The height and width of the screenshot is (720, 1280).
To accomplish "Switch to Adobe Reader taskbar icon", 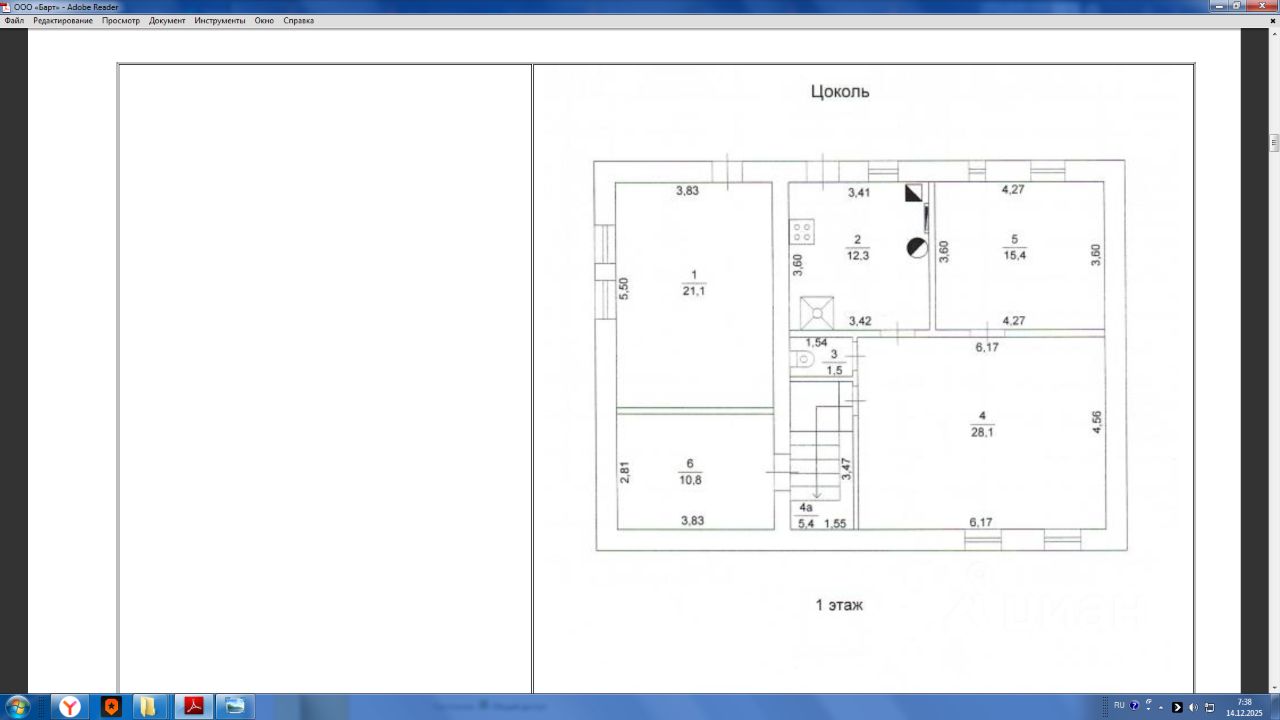I will (x=193, y=707).
